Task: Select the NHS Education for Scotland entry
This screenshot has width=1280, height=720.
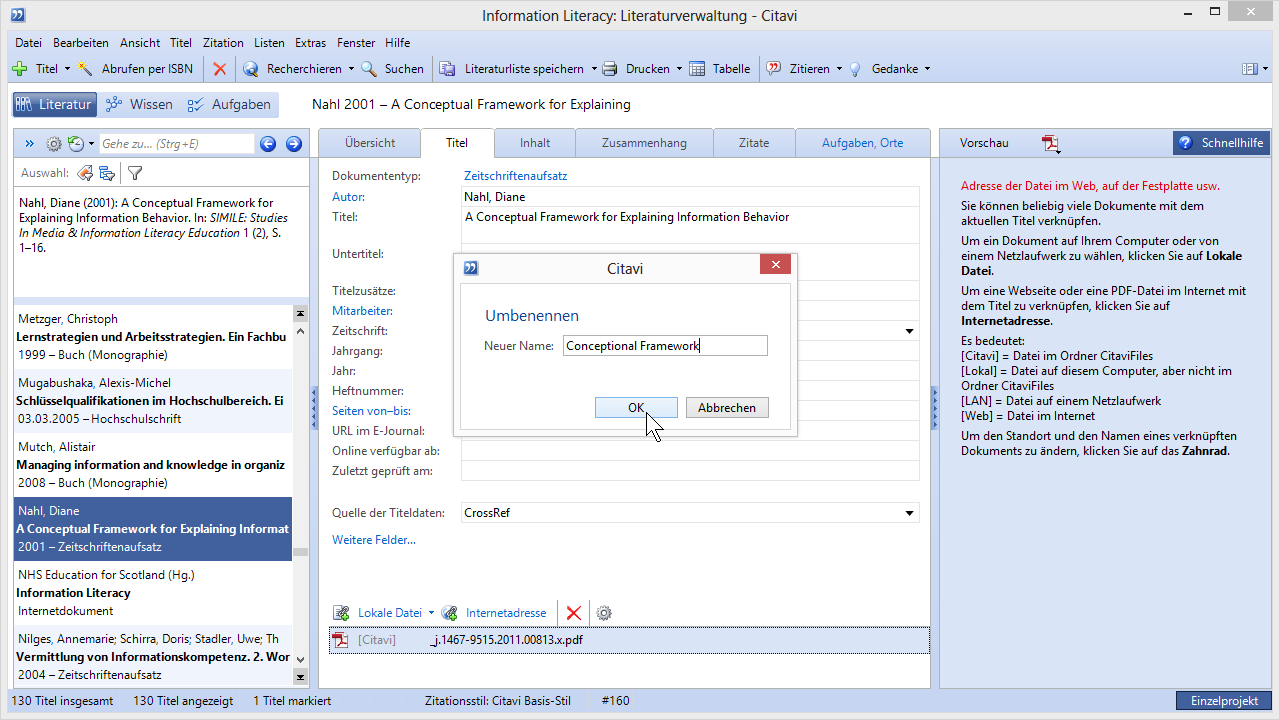Action: point(153,593)
